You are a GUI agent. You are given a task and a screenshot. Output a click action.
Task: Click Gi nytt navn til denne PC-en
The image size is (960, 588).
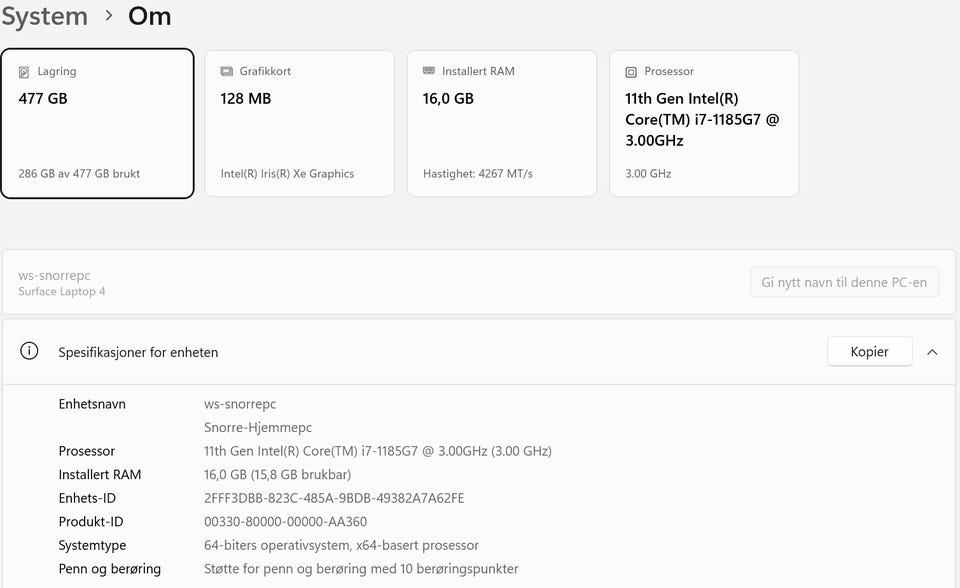pos(844,282)
